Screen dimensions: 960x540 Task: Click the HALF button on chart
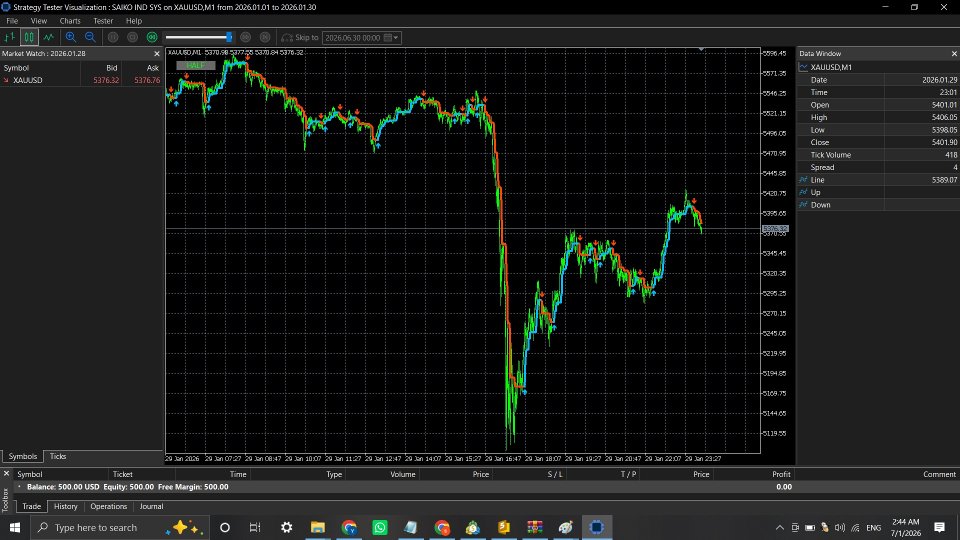(195, 66)
